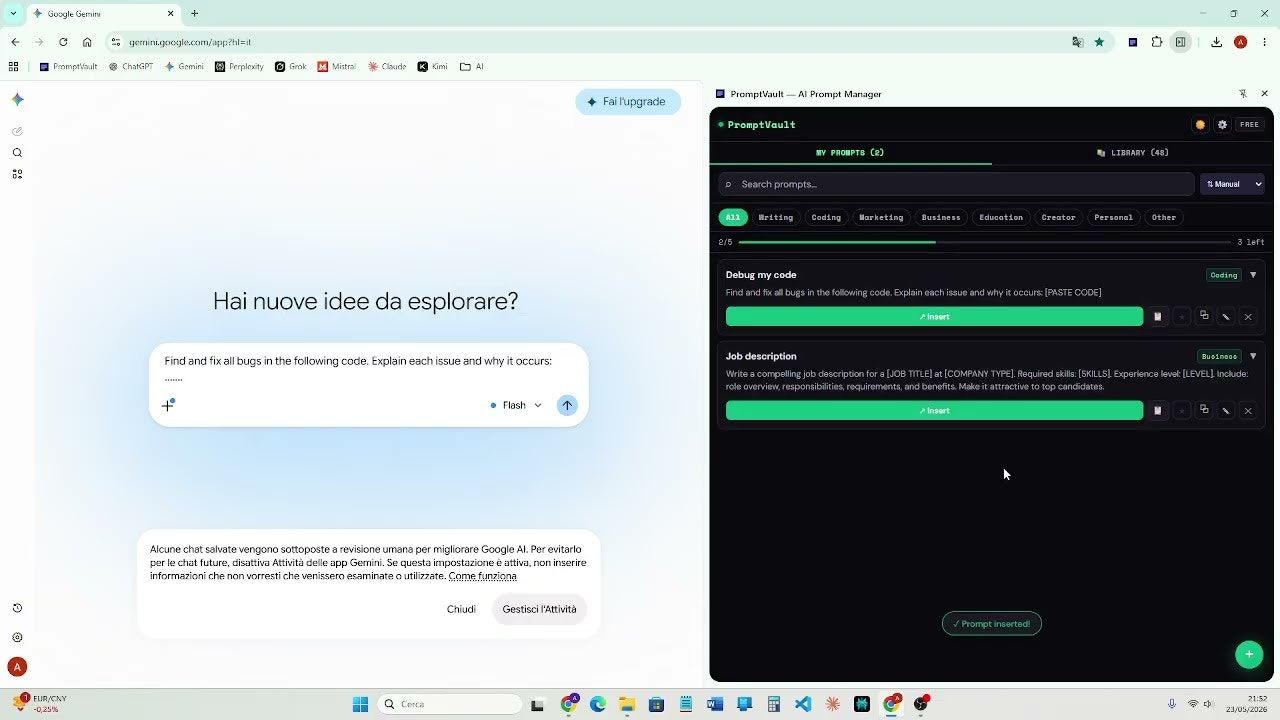Open the Gems grid icon in Gemini sidebar
This screenshot has width=1280, height=720.
coord(17,174)
